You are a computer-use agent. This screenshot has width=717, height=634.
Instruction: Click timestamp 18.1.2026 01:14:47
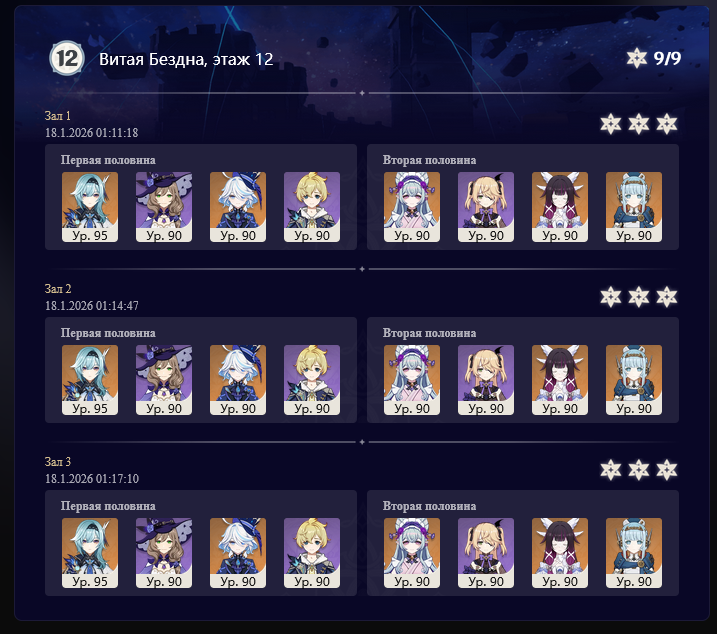coord(91,306)
